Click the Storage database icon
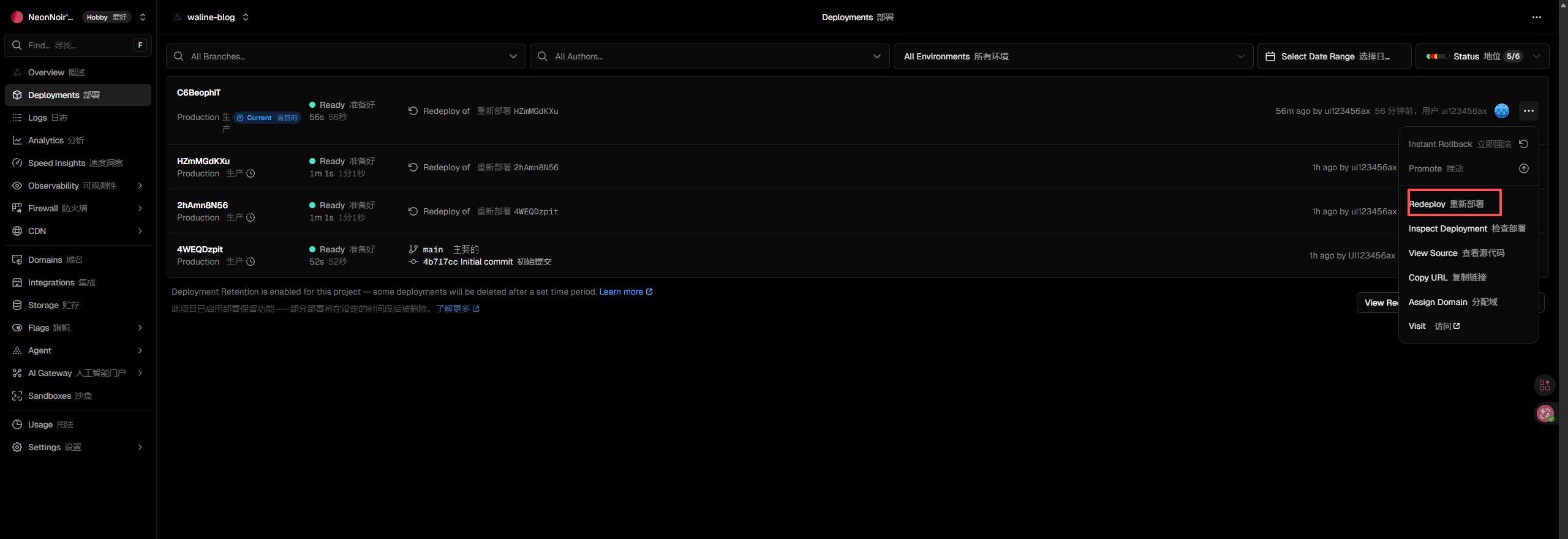This screenshot has height=539, width=1568. pyautogui.click(x=17, y=305)
